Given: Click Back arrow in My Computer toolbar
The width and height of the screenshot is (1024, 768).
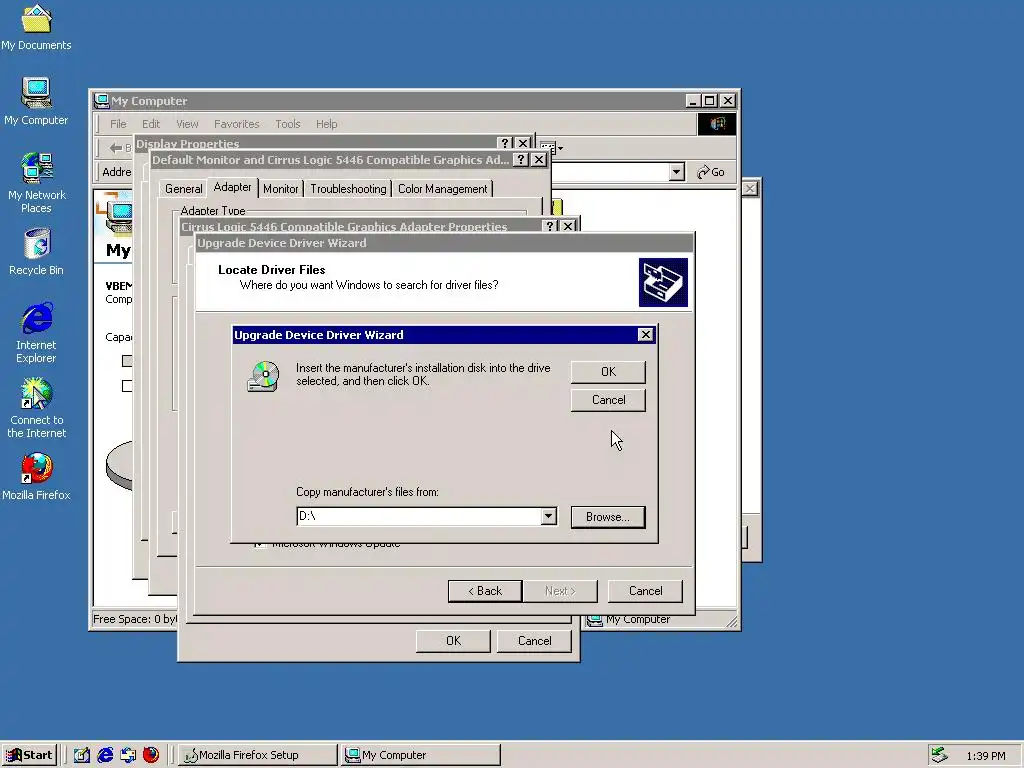Looking at the screenshot, I should [117, 148].
